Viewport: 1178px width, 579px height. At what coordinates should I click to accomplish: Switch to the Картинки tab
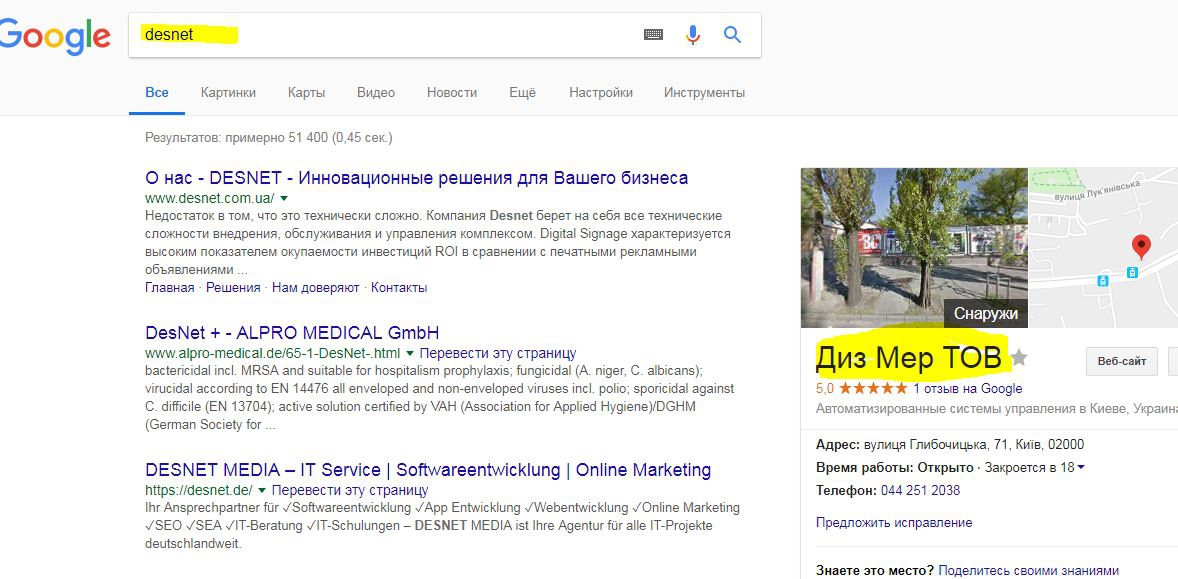tap(228, 92)
